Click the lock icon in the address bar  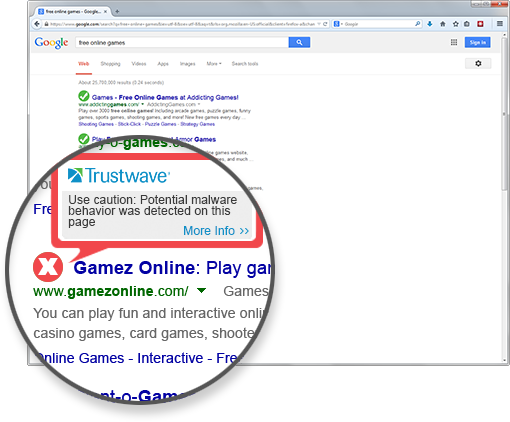(46, 24)
